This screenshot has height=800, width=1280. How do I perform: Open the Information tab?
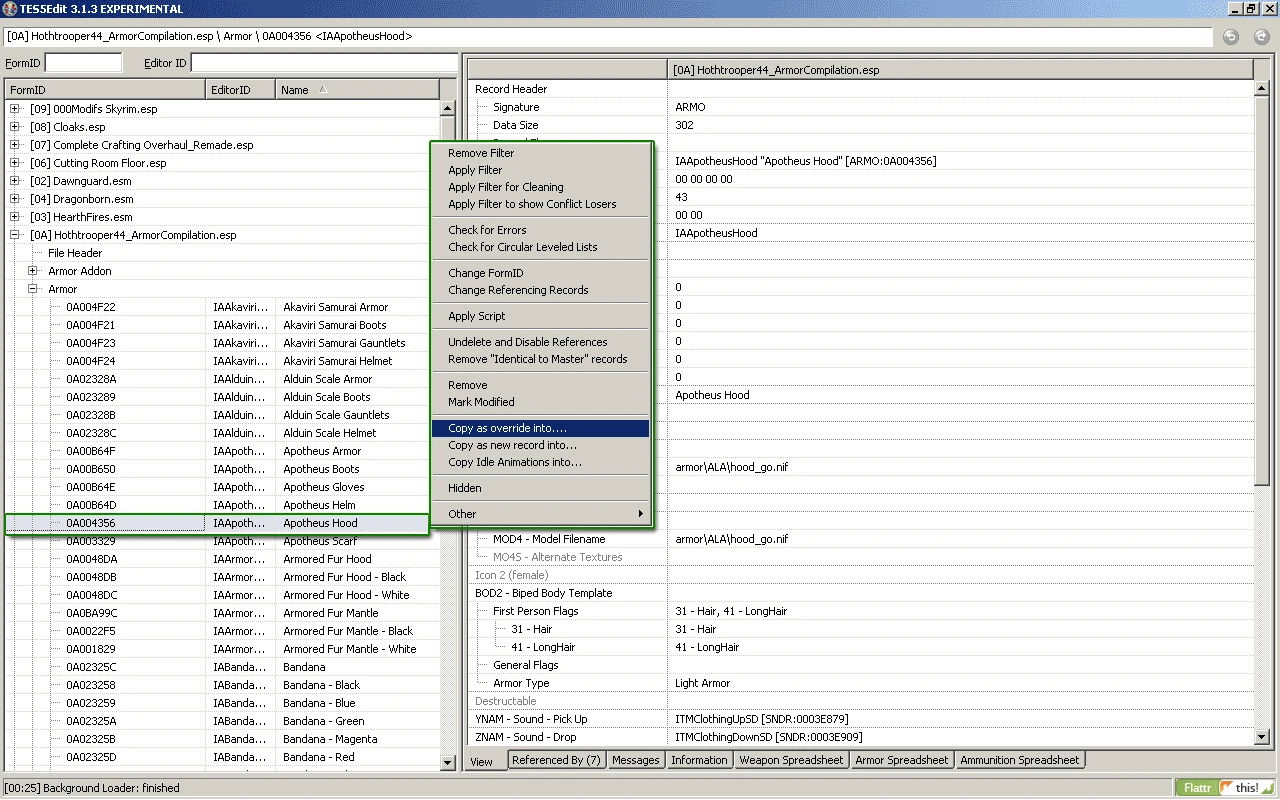coord(699,760)
